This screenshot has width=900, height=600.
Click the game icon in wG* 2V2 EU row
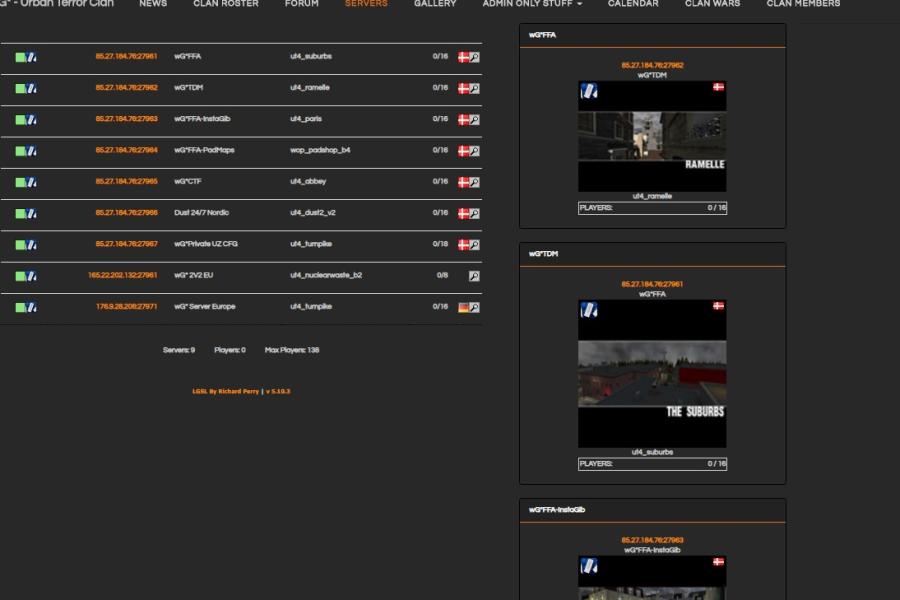tap(32, 276)
